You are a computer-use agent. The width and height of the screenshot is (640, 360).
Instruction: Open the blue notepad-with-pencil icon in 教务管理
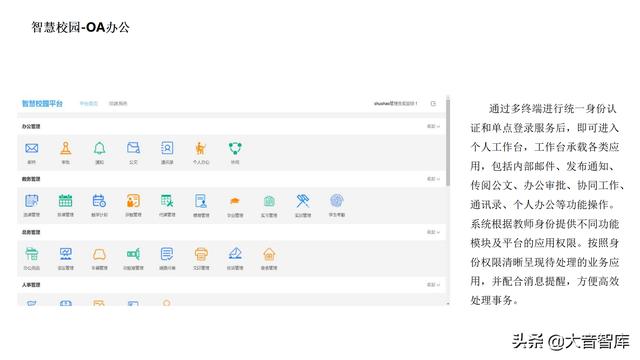pos(31,200)
